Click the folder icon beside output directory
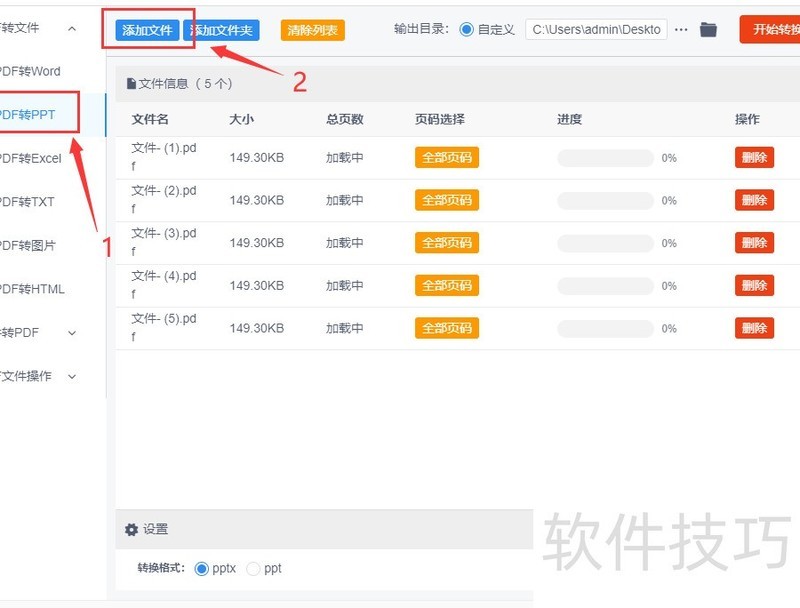 coord(709,29)
